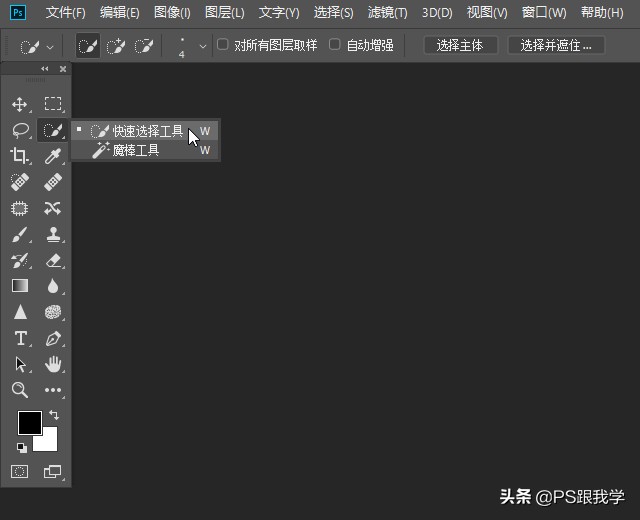Enable 对所有图层取样 checkbox
The image size is (640, 520).
[x=222, y=44]
